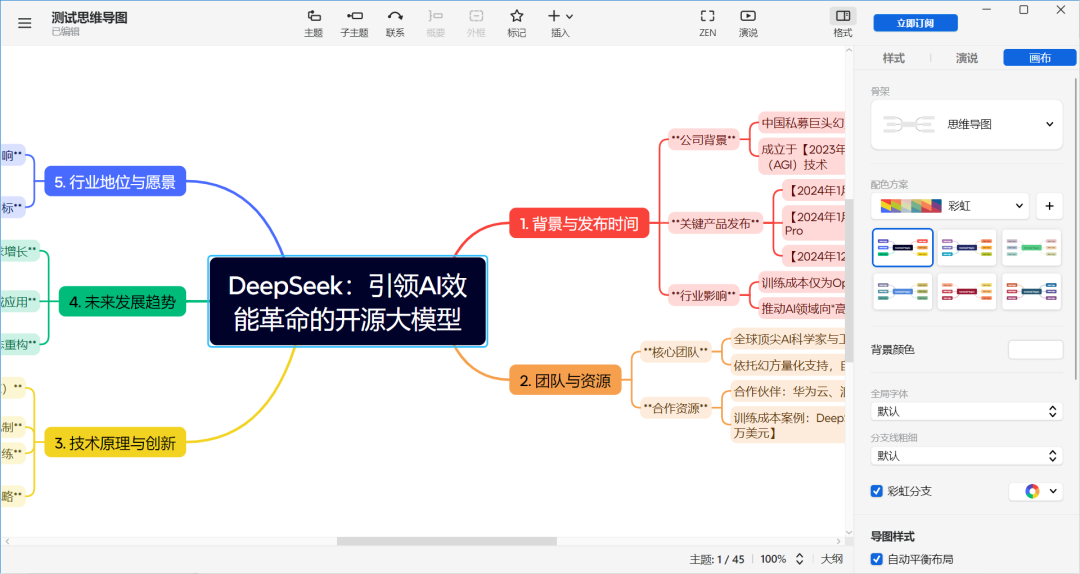Click the 外框 boundary tool

pyautogui.click(x=476, y=23)
